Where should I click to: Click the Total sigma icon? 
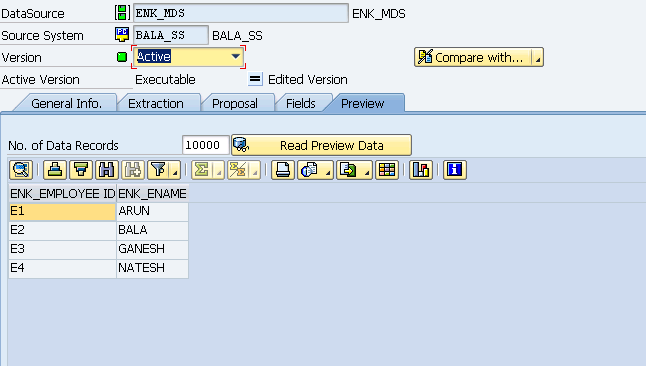click(x=202, y=170)
